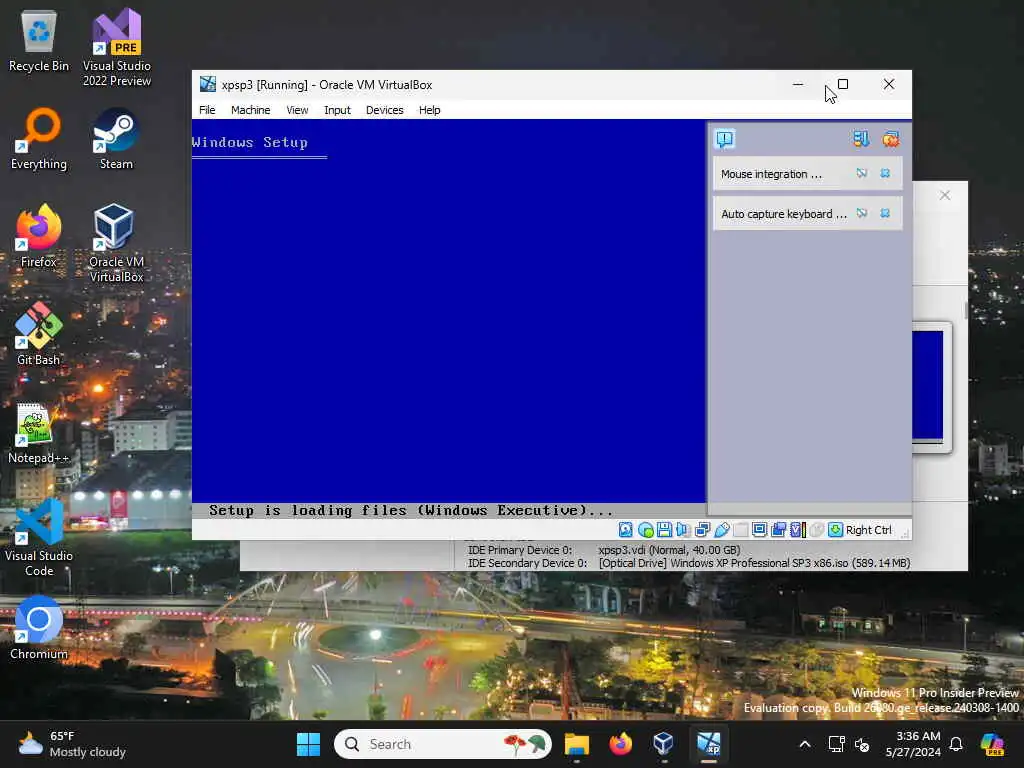Open the audio status bar indicator
The image size is (1024, 768).
tap(683, 530)
